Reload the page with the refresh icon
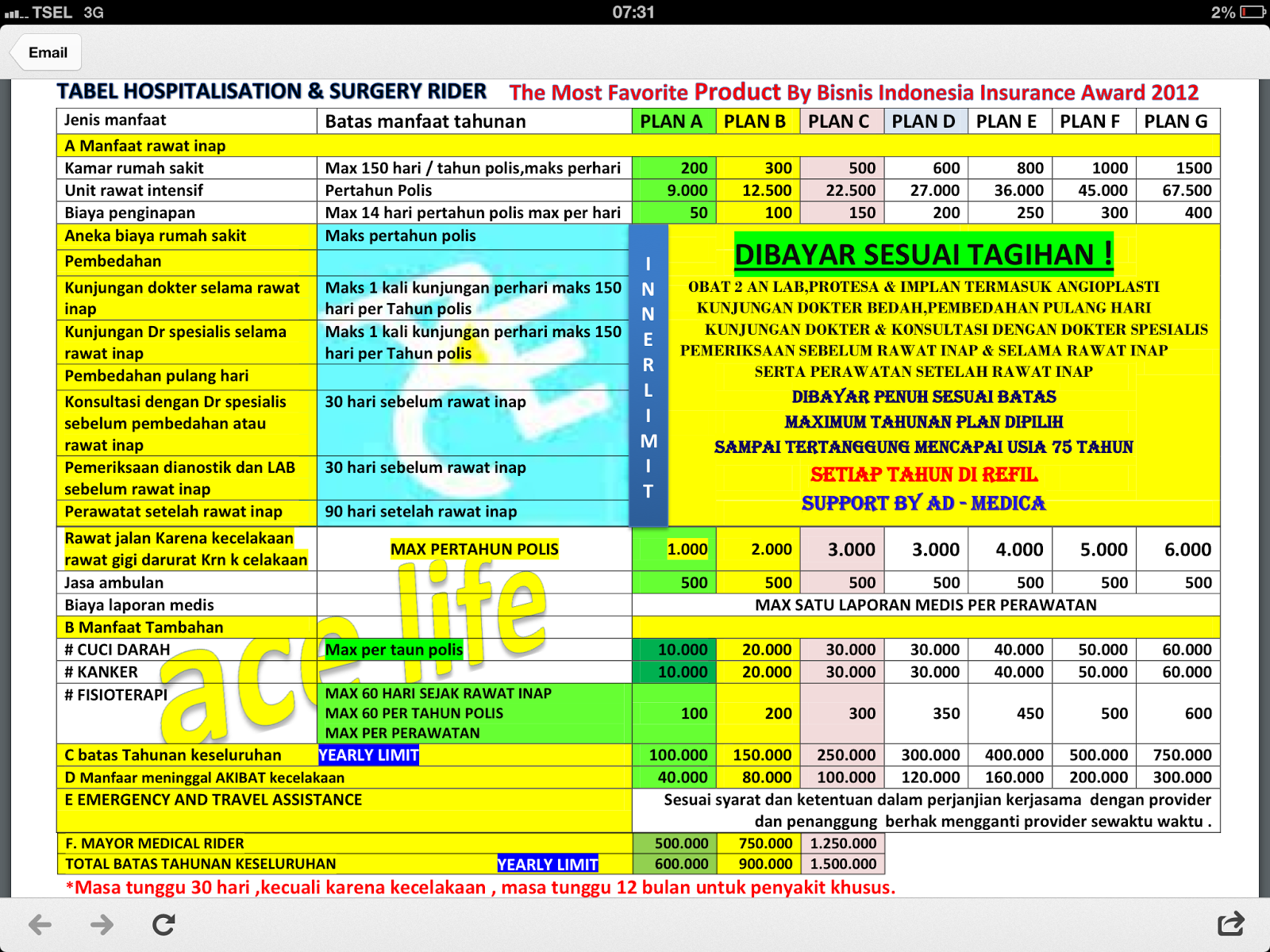 164,924
